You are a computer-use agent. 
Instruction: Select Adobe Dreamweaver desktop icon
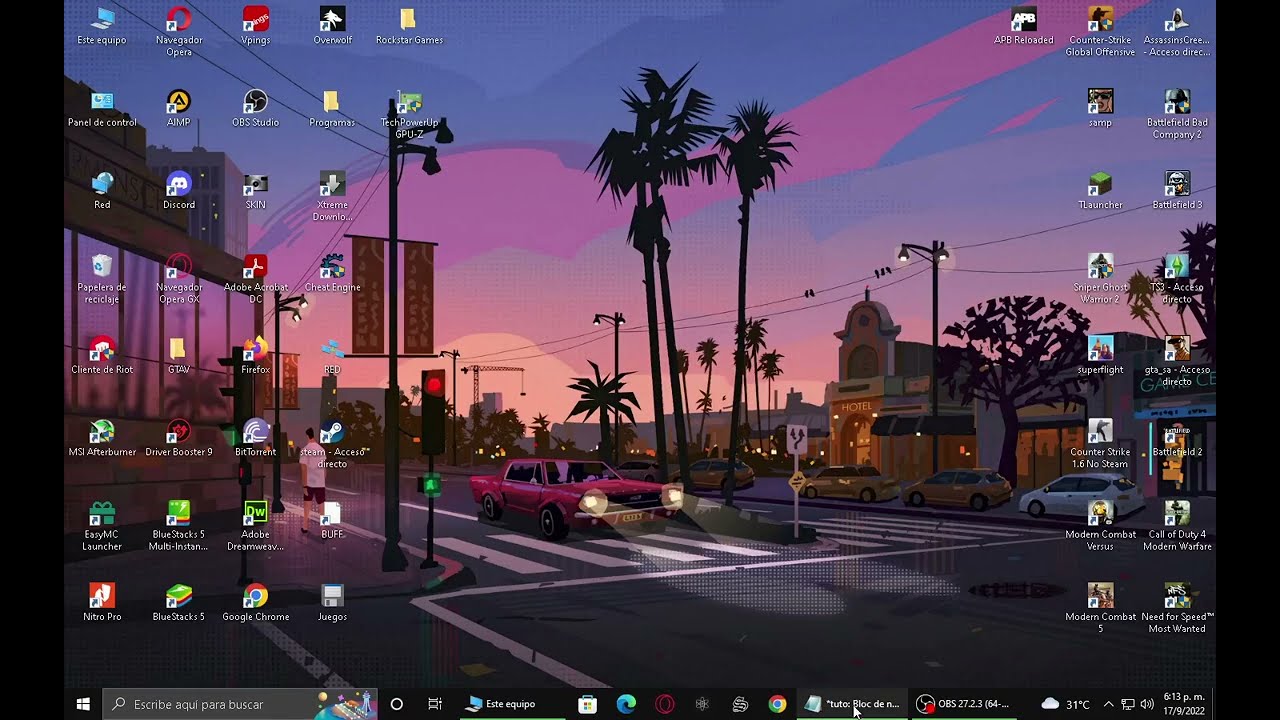(x=256, y=525)
